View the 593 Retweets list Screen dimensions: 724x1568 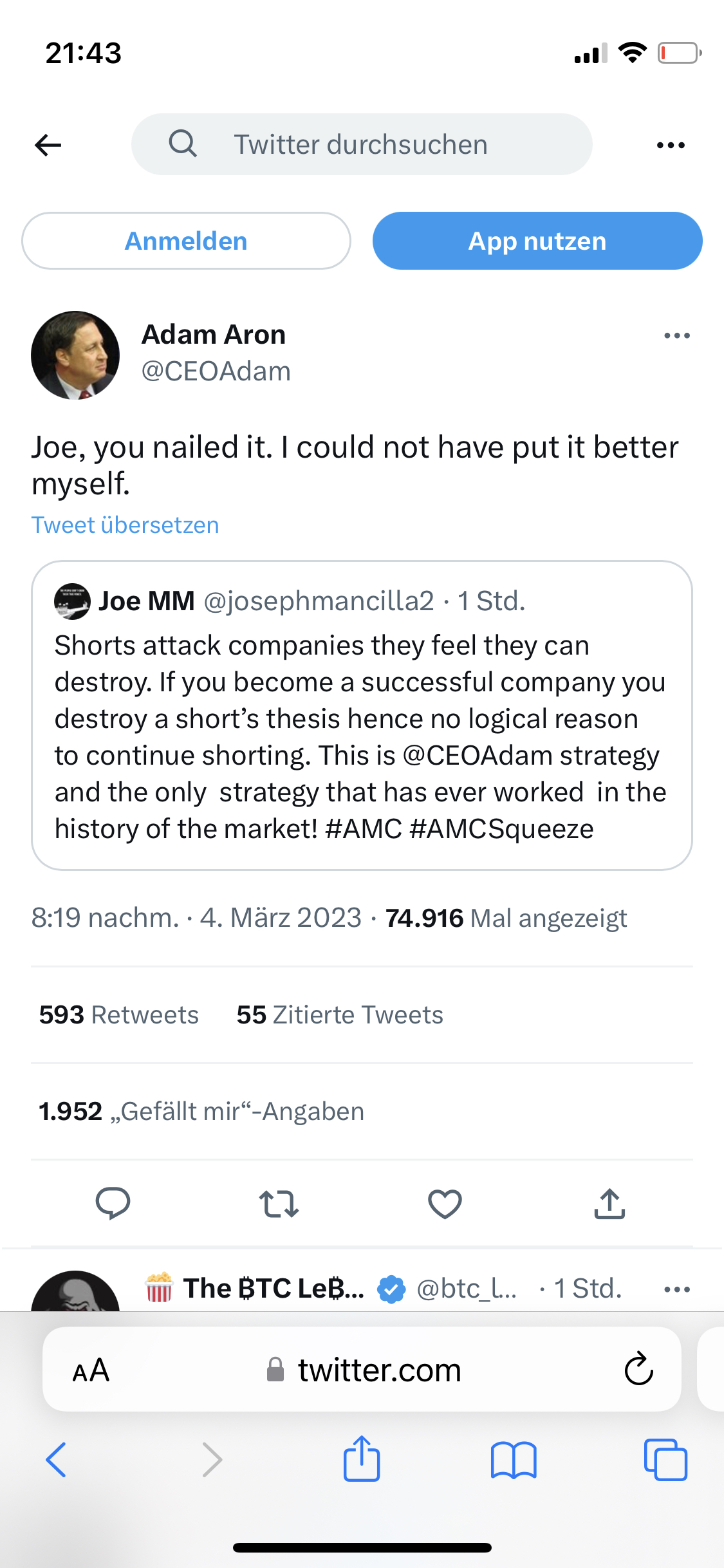point(118,1014)
